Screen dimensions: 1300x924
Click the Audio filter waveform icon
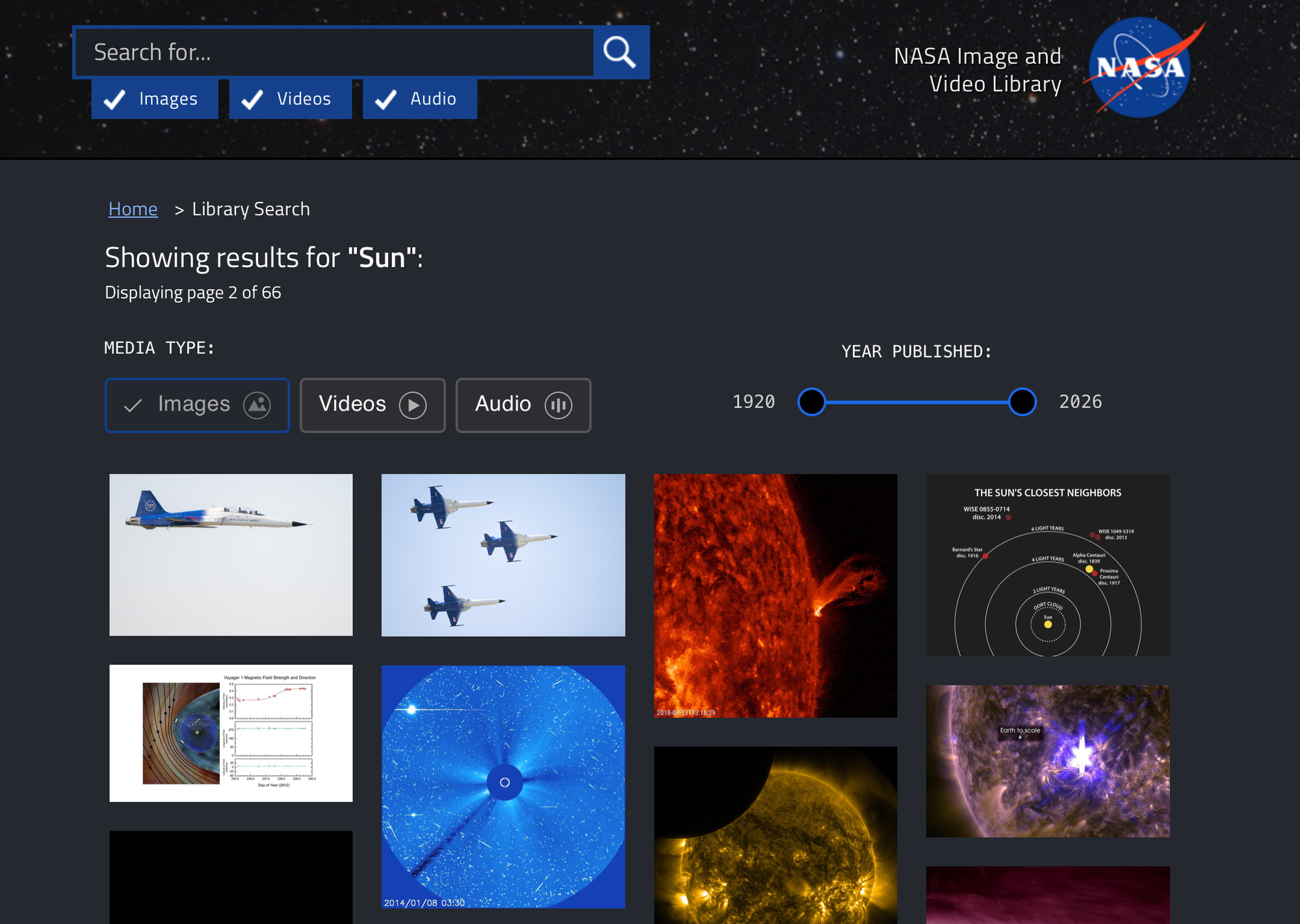(558, 405)
